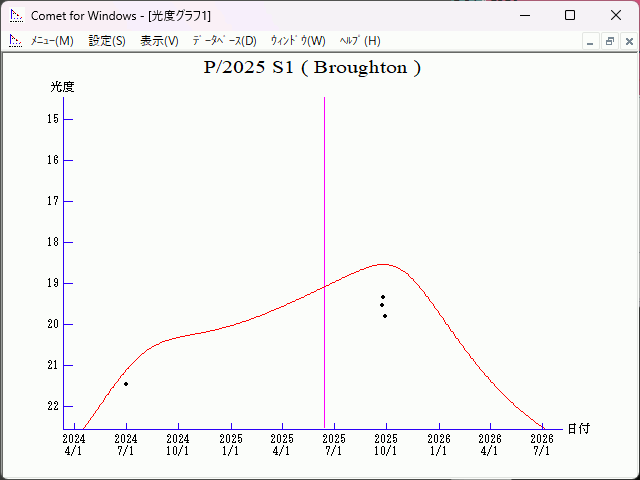This screenshot has width=640, height=480.
Task: Minimize the inner graph window
Action: pos(590,41)
